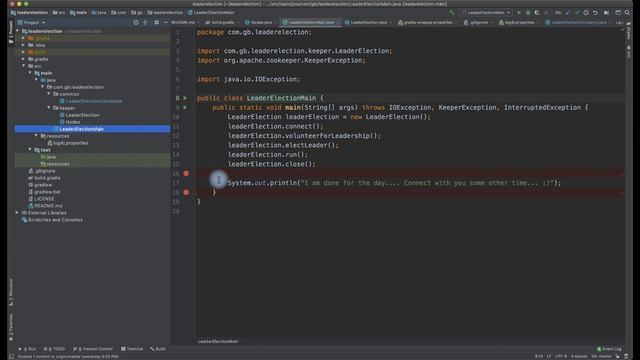Image resolution: width=640 pixels, height=360 pixels.
Task: Open the Project view dropdown
Action: point(32,22)
